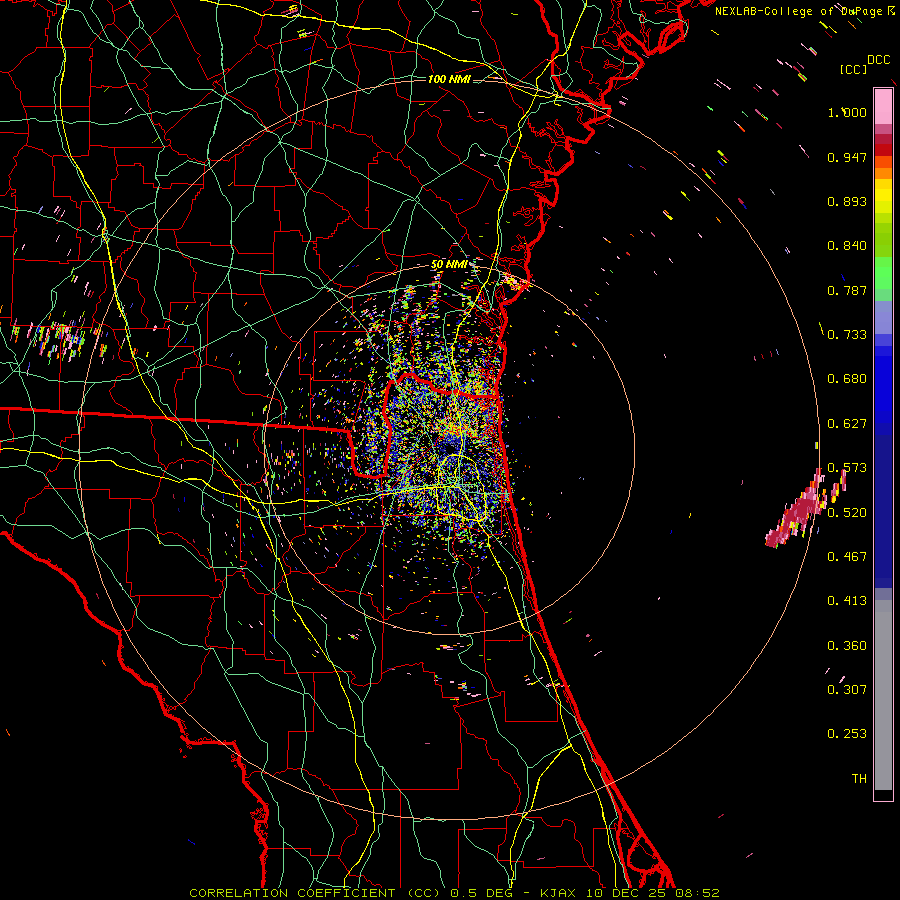Click the 0.573 scale value
900x900 pixels.
847,468
